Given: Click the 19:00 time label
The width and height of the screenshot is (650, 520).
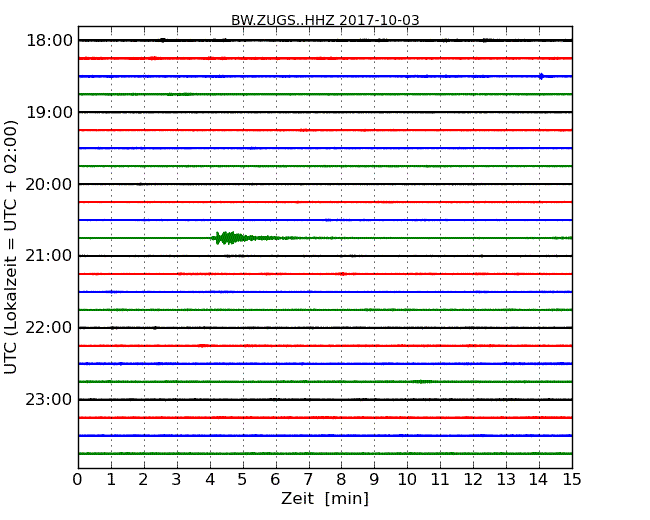Looking at the screenshot, I should coord(49,112).
